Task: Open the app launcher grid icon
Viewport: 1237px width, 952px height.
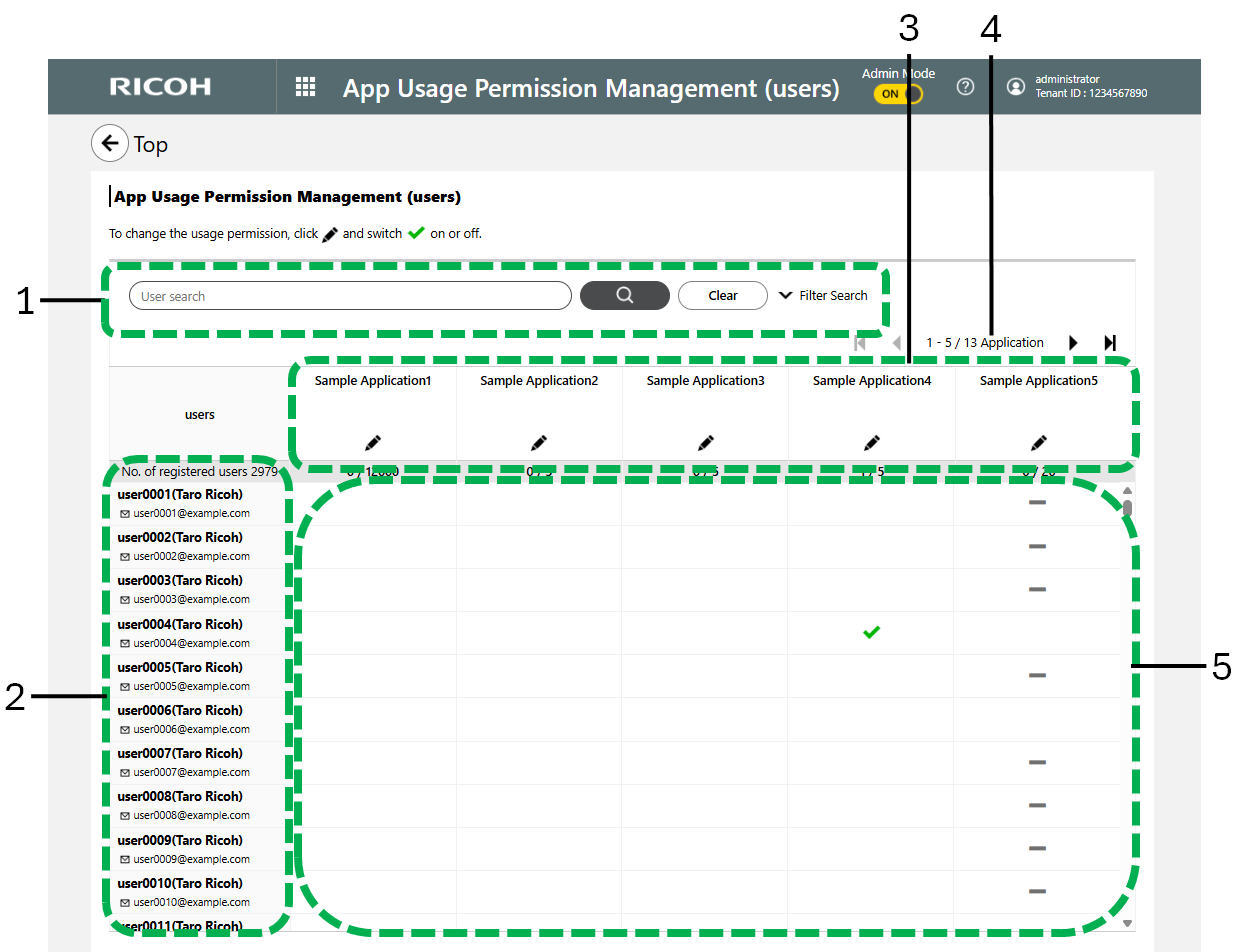Action: [305, 86]
